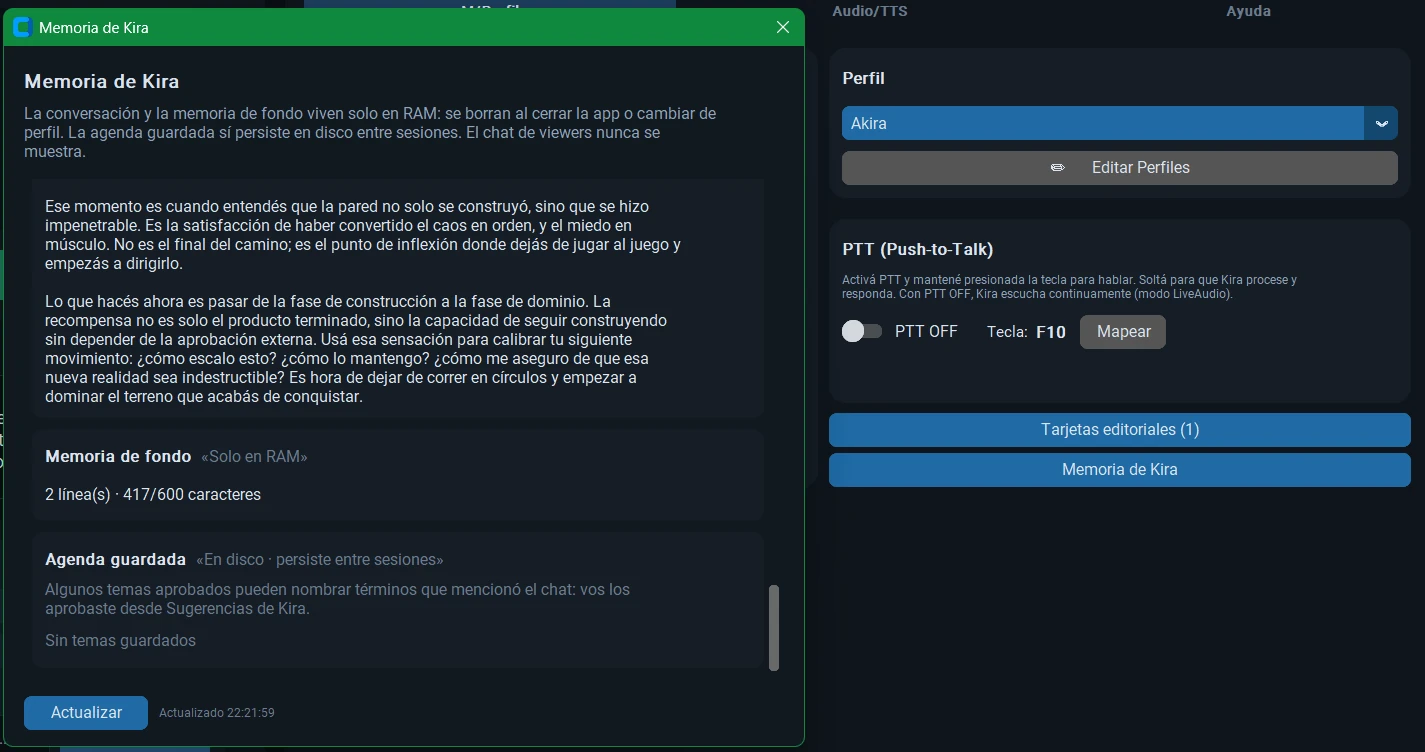This screenshot has height=752, width=1425.
Task: Open Tarjetas editoriales (1)
Action: [1119, 430]
